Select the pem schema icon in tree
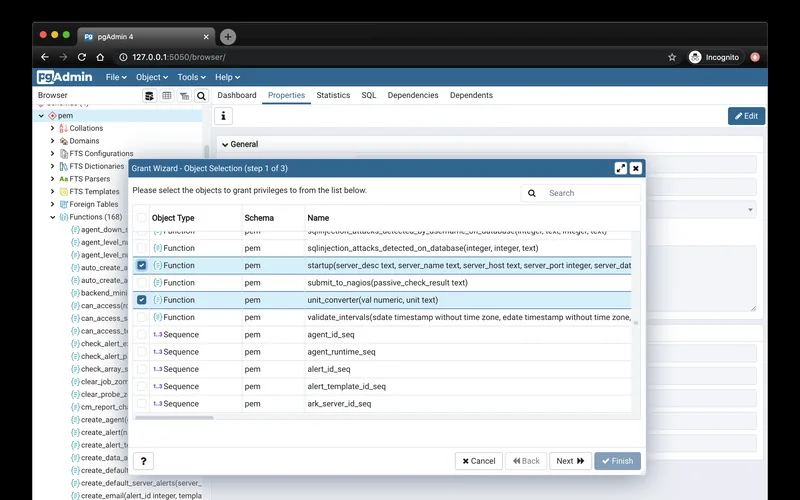Screen dimensions: 800x500 (x=52, y=116)
